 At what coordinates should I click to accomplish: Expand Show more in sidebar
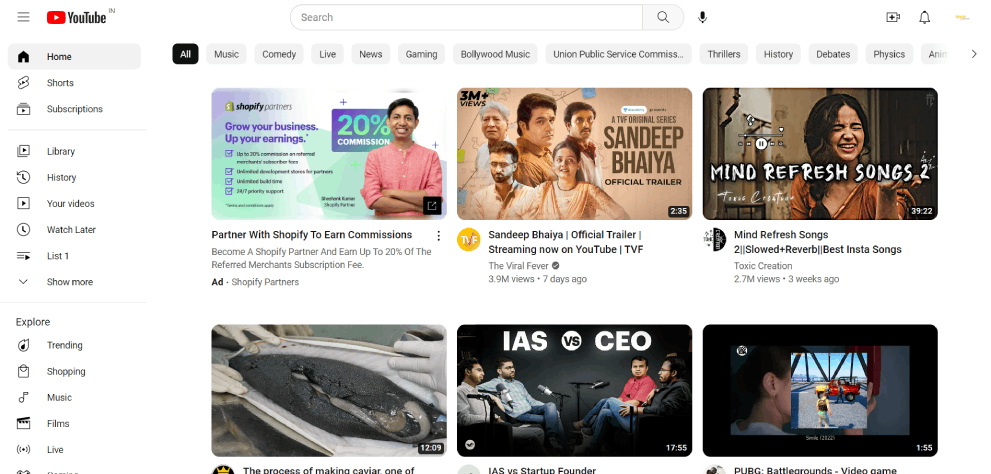pyautogui.click(x=75, y=282)
